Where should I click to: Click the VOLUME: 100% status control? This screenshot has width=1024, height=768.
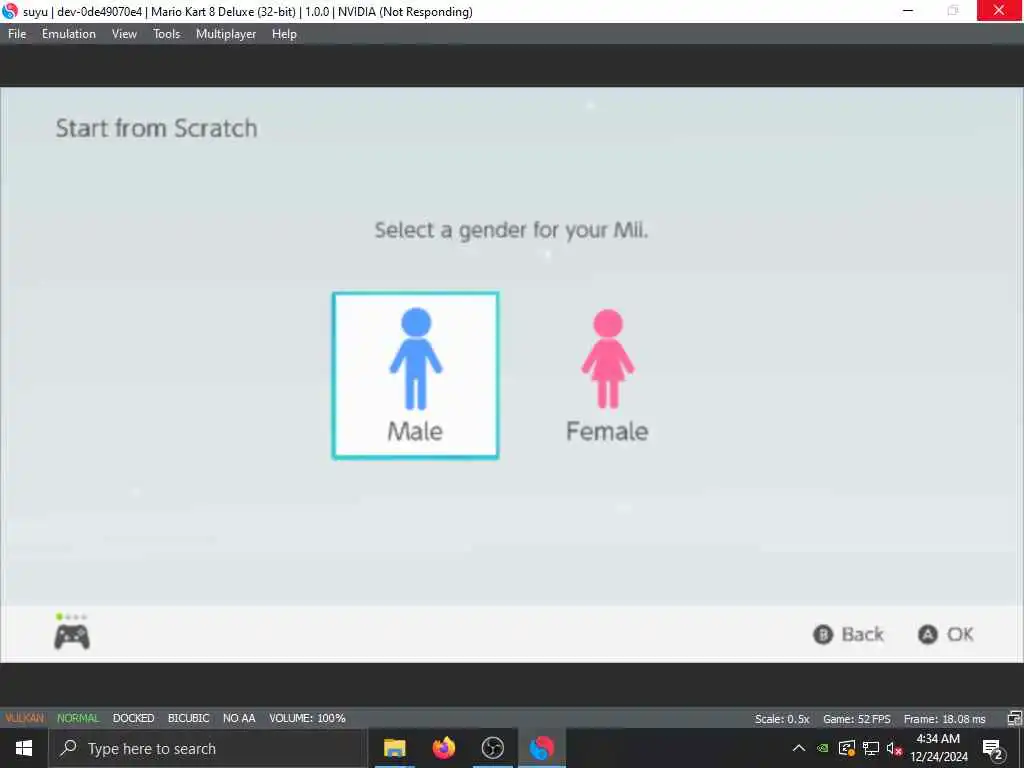(x=307, y=718)
